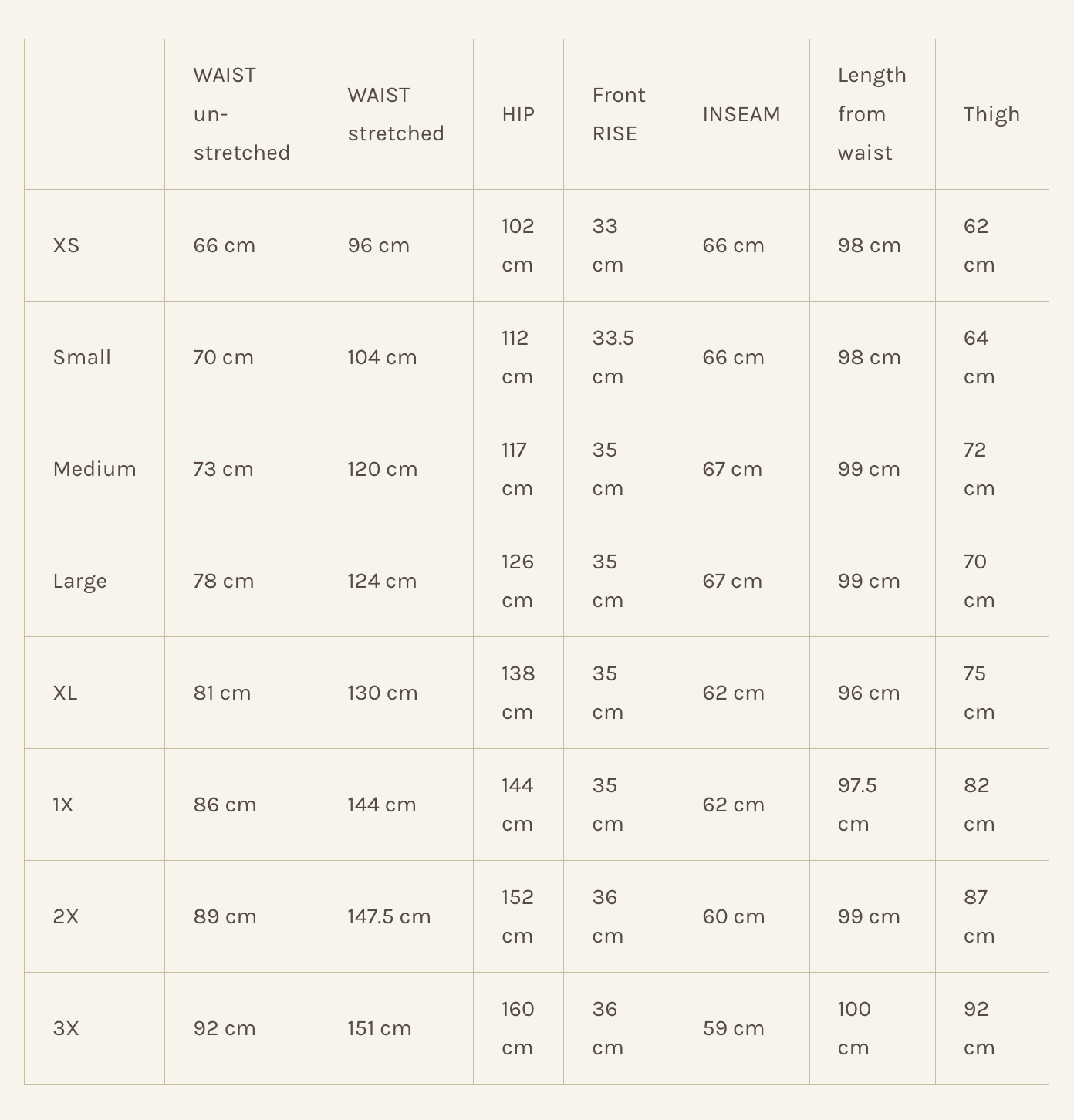
Task: Click the Front RISE column header
Action: click(x=618, y=114)
